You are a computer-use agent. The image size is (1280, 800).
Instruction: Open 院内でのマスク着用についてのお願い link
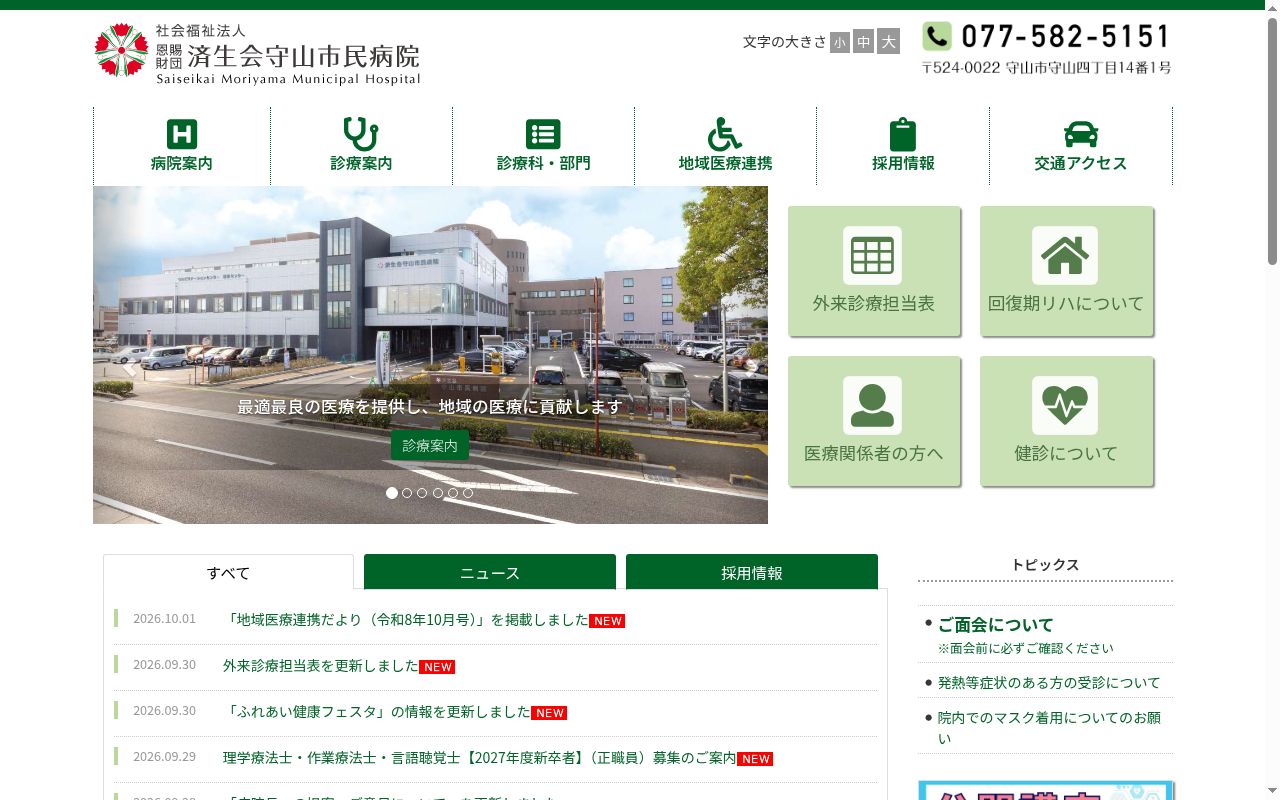tap(1049, 727)
